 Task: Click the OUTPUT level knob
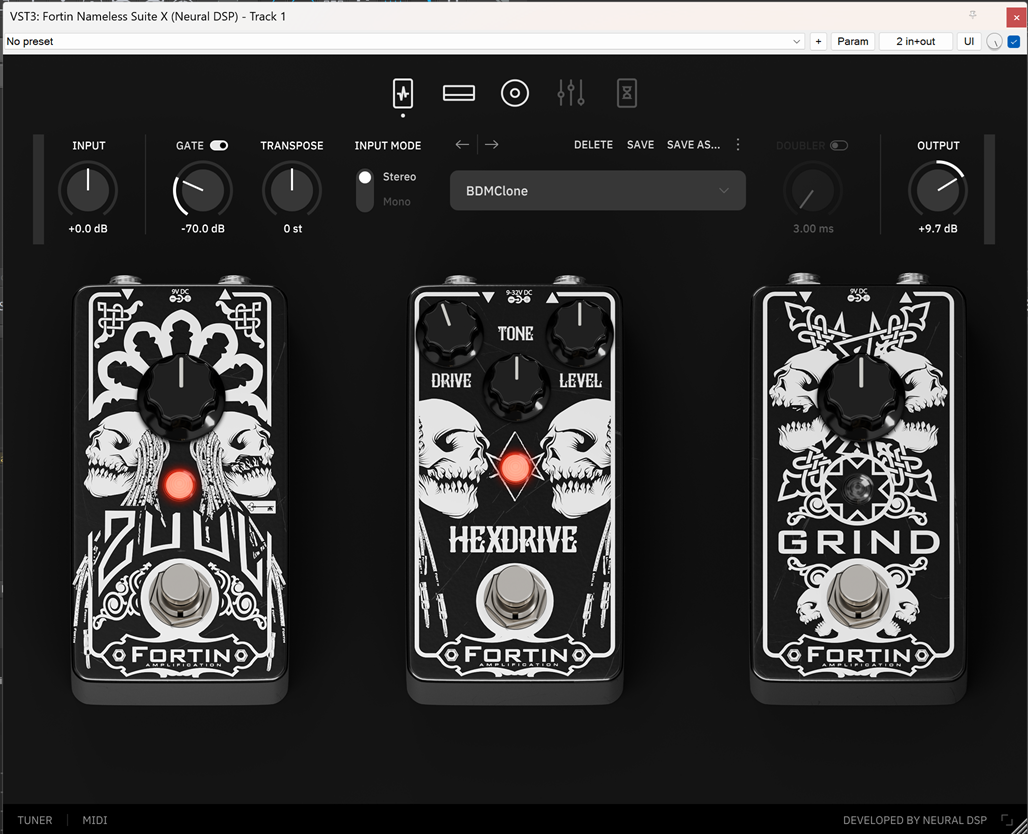tap(938, 189)
